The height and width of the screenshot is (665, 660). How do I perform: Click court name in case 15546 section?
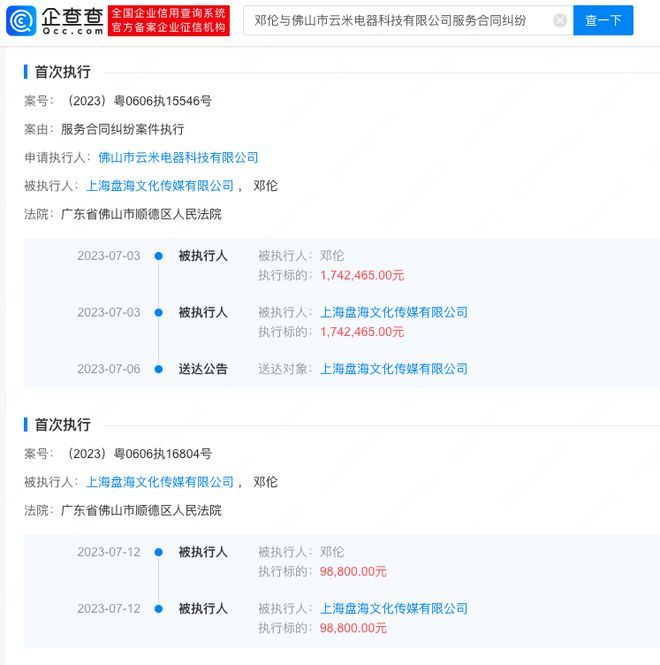[x=141, y=214]
